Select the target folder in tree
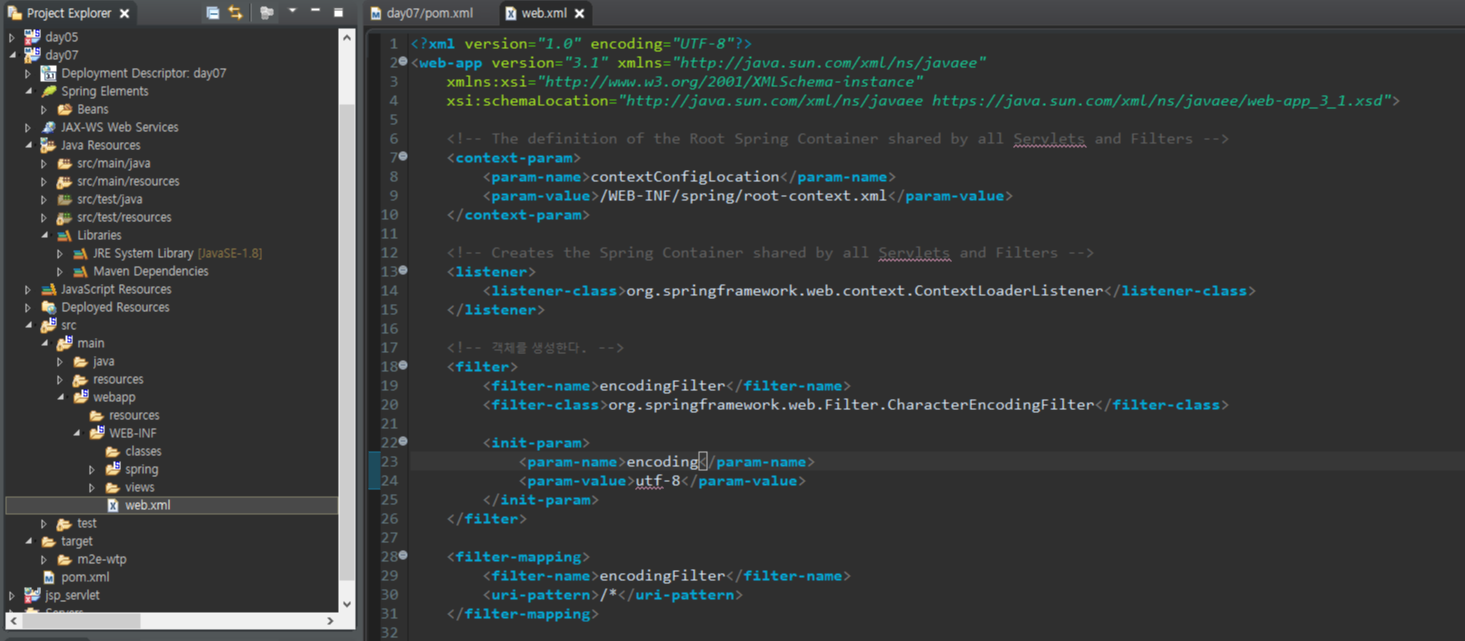This screenshot has width=1465, height=641. click(x=77, y=541)
